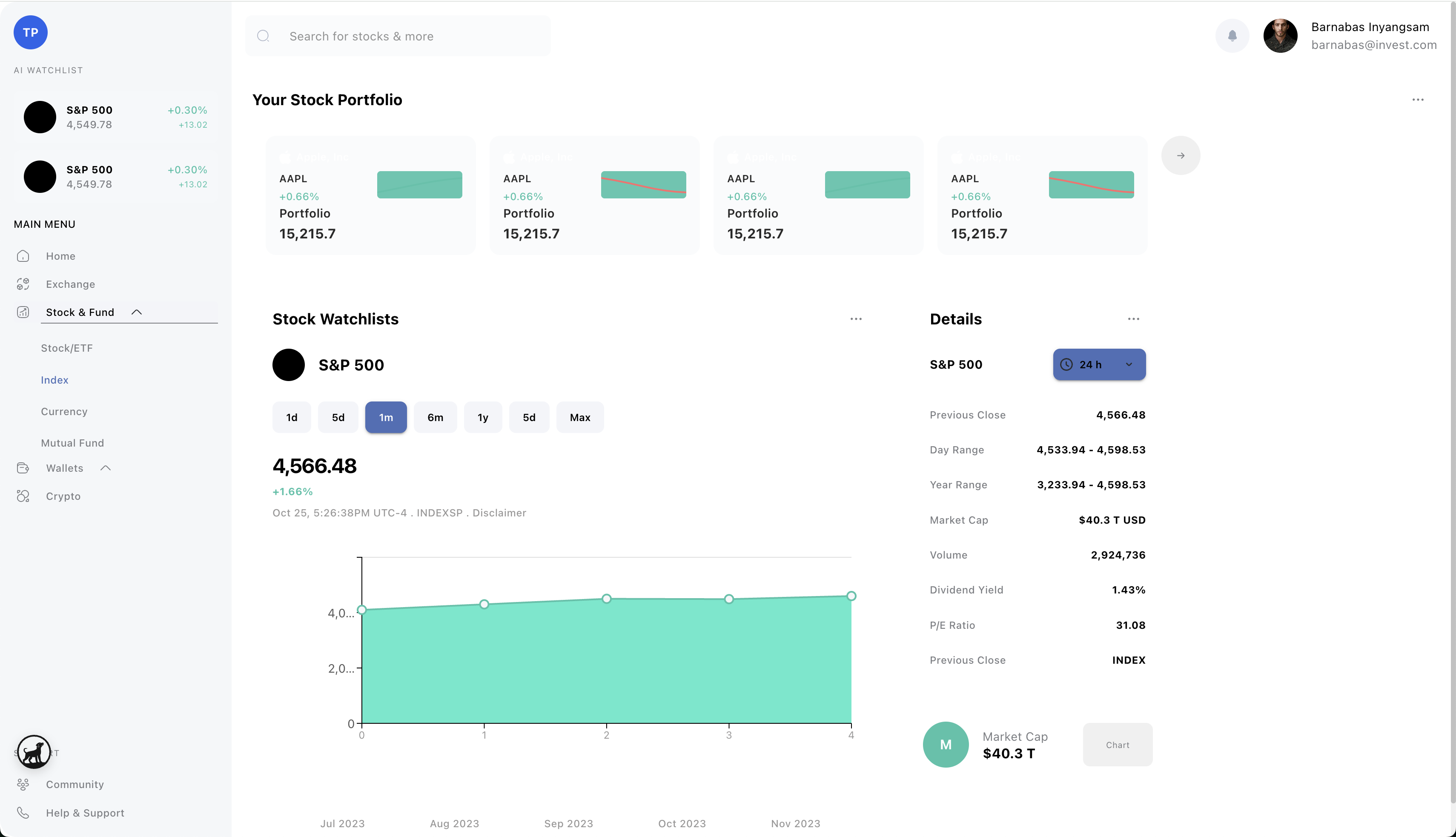This screenshot has width=1456, height=837.
Task: Click the Chart button
Action: pyautogui.click(x=1117, y=745)
